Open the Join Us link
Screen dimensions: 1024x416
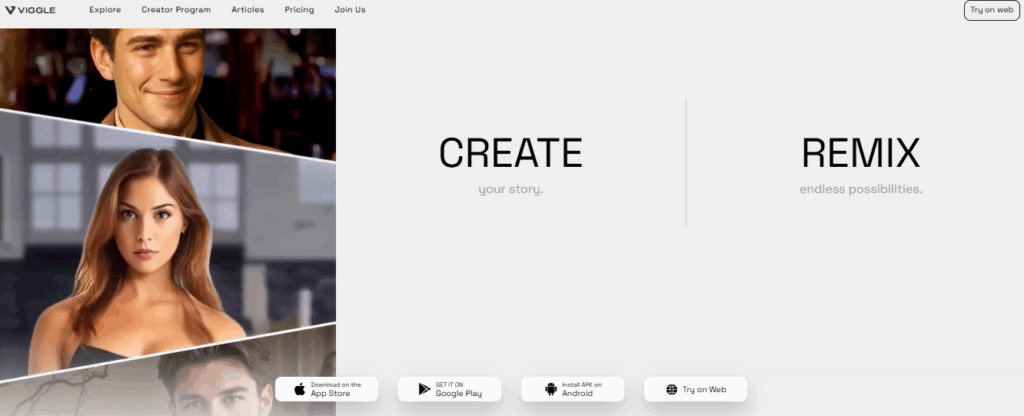click(x=350, y=10)
